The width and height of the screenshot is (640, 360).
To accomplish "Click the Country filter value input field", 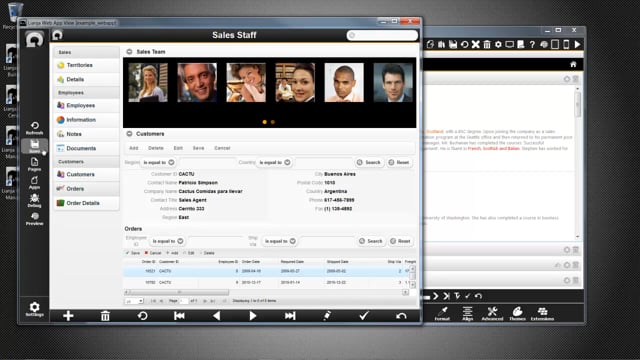I will click(x=323, y=162).
